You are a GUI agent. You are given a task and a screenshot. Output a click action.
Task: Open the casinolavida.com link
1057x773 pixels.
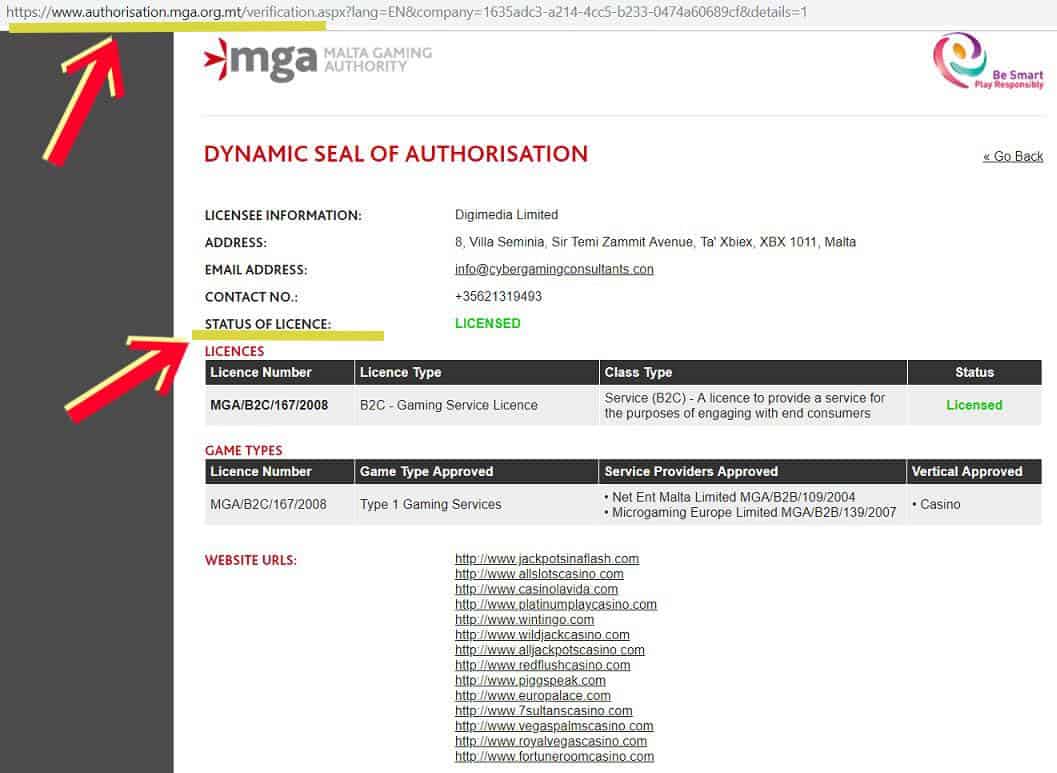point(536,589)
